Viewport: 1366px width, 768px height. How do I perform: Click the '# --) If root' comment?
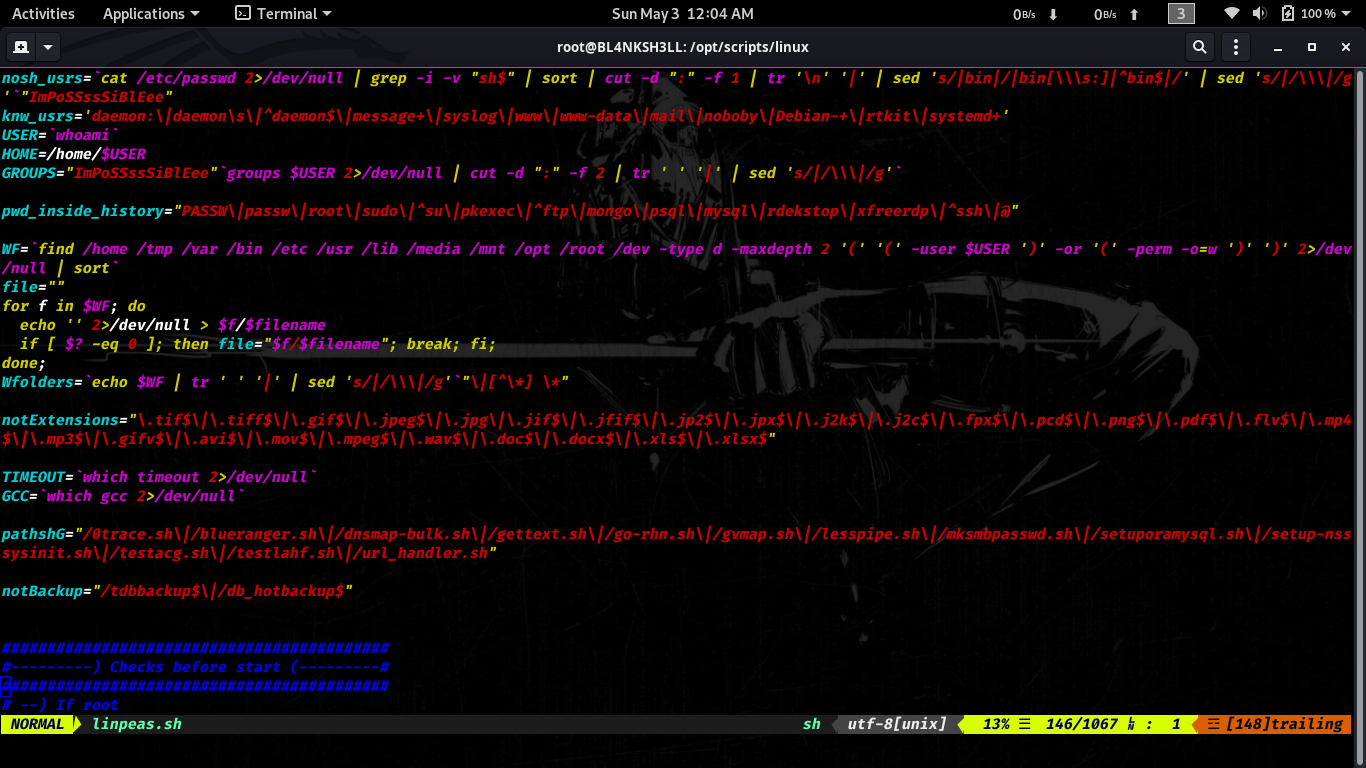click(61, 704)
